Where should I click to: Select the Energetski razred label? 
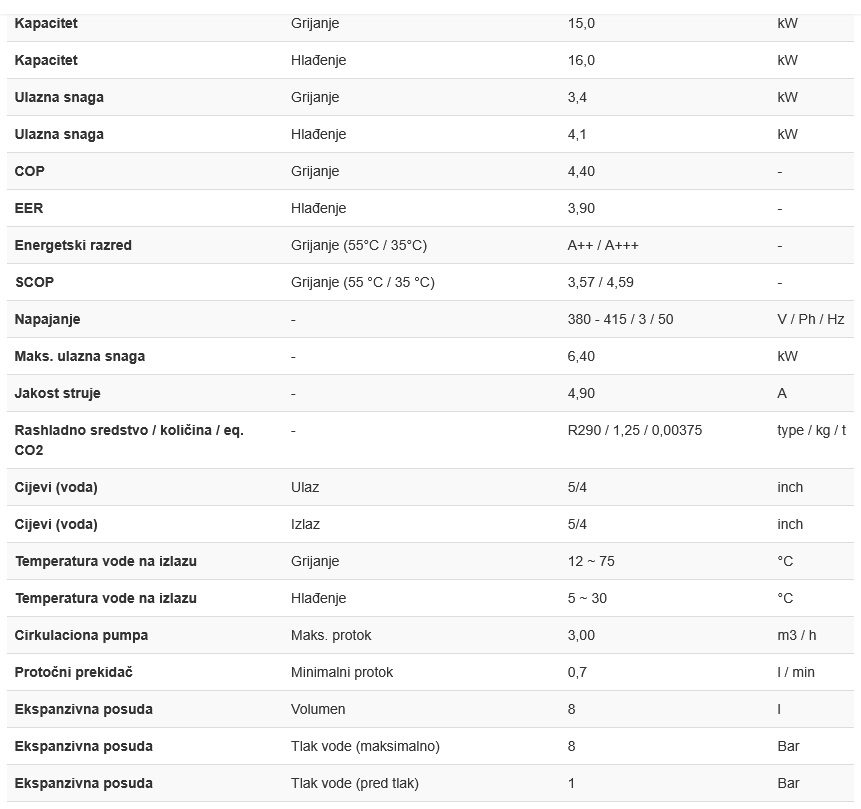tap(73, 245)
